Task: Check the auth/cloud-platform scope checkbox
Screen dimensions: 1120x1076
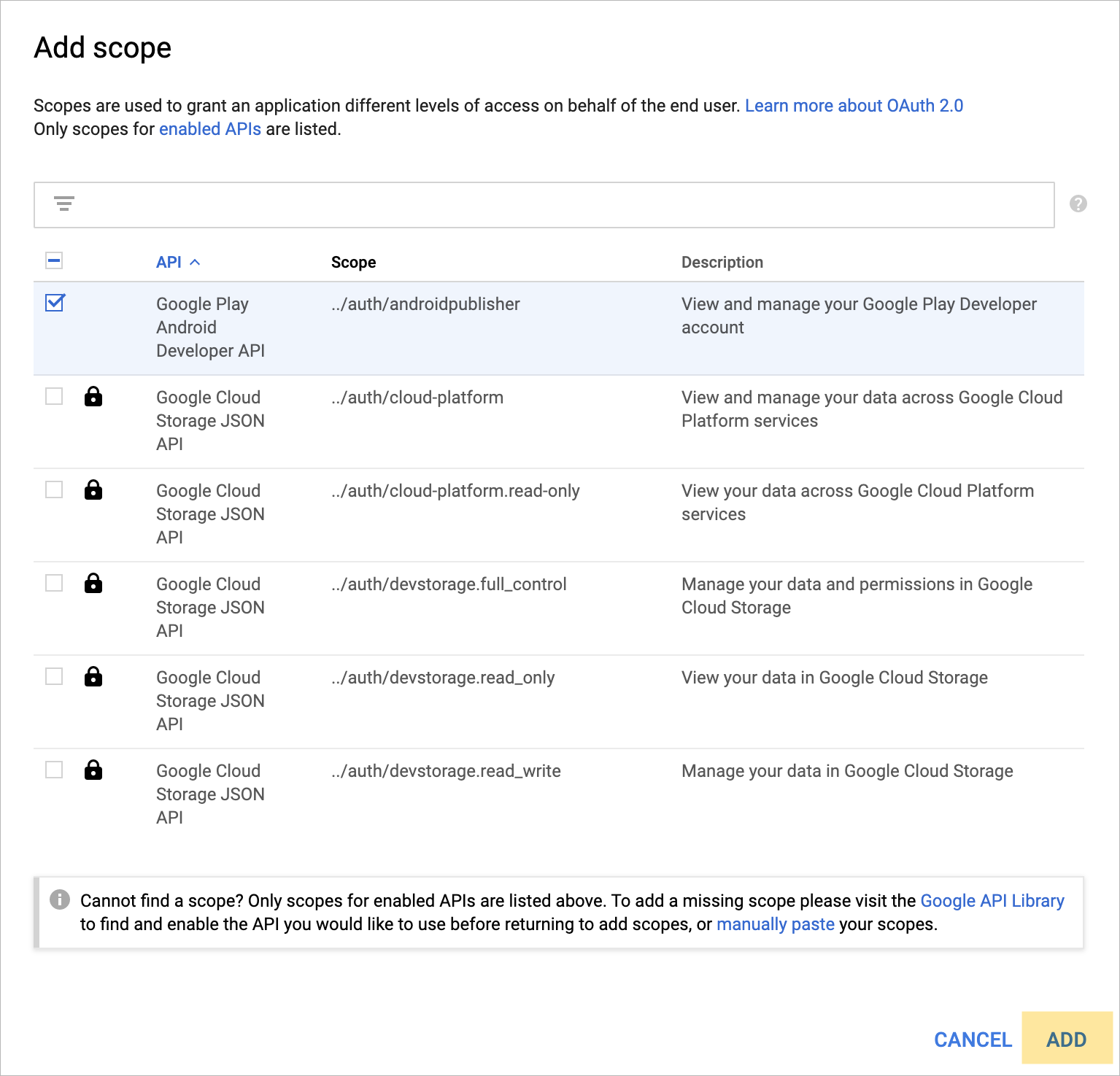Action: click(54, 396)
